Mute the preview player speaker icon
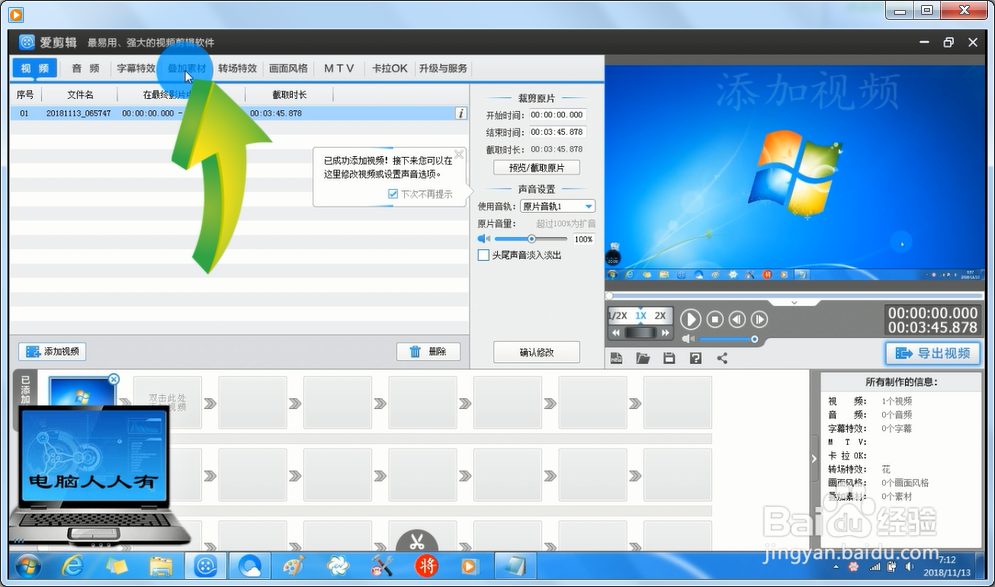Viewport: 995px width, 587px height. click(688, 339)
